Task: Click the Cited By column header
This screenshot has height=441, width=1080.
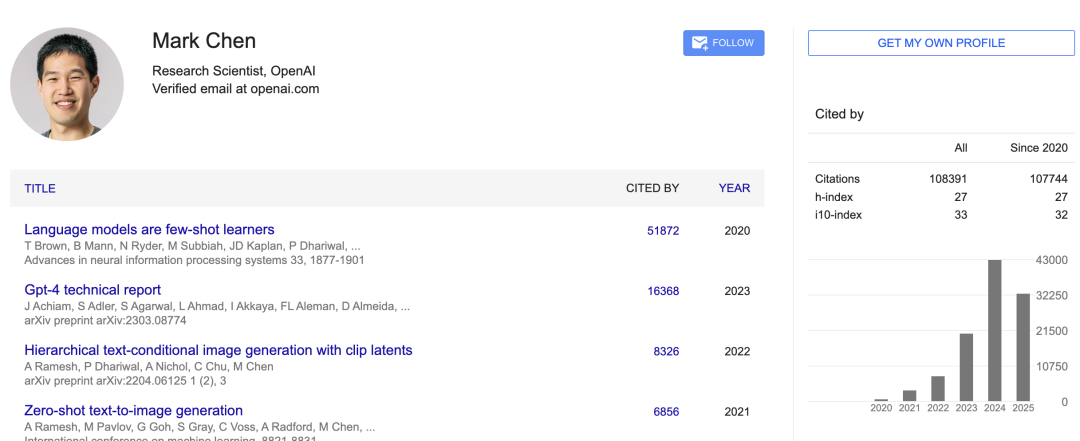Action: click(x=652, y=188)
